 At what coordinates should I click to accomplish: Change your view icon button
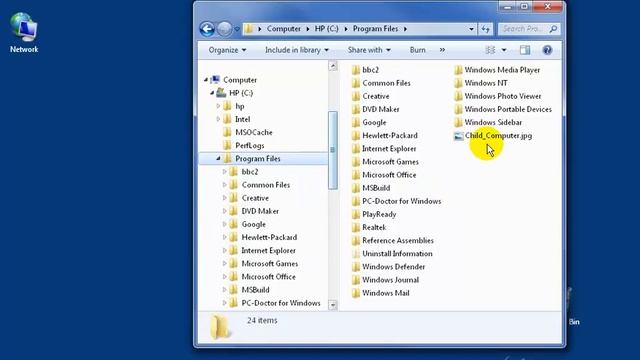pos(490,50)
